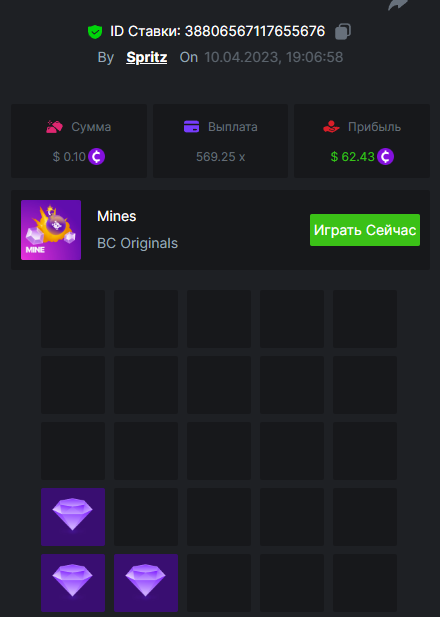Click the pink Сумма wallet icon
Viewport: 440px width, 617px height.
54,127
